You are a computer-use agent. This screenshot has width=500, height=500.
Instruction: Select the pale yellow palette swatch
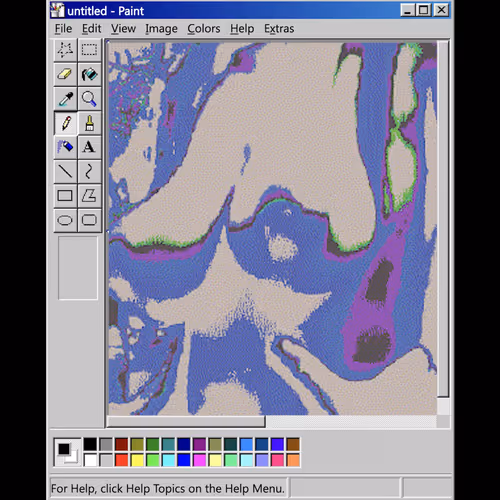click(215, 460)
